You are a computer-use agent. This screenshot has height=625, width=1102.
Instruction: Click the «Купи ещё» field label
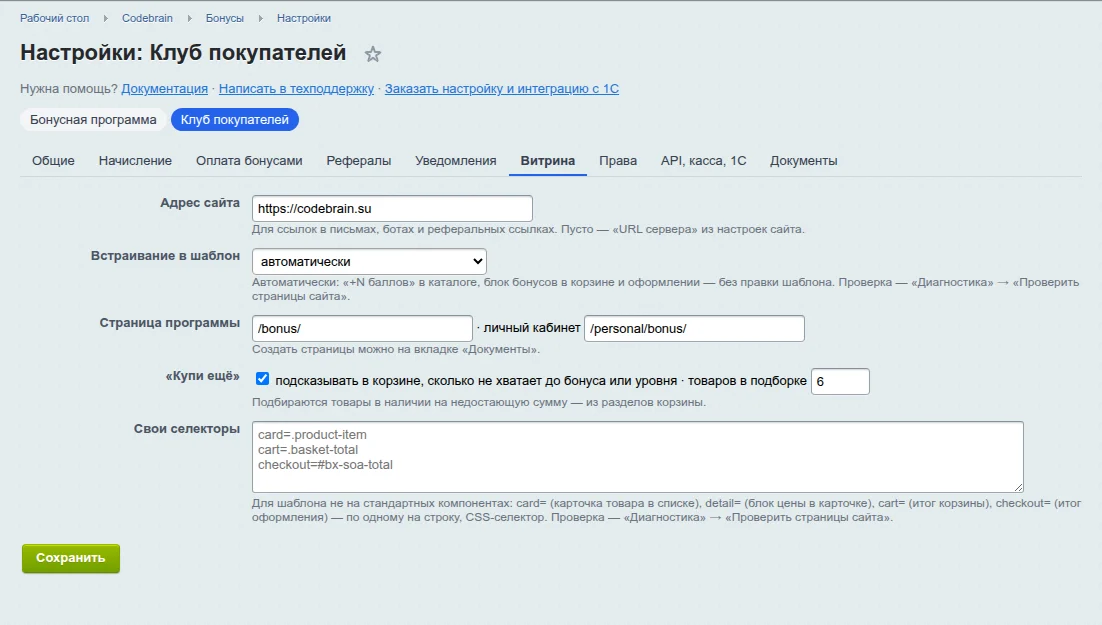[x=202, y=376]
